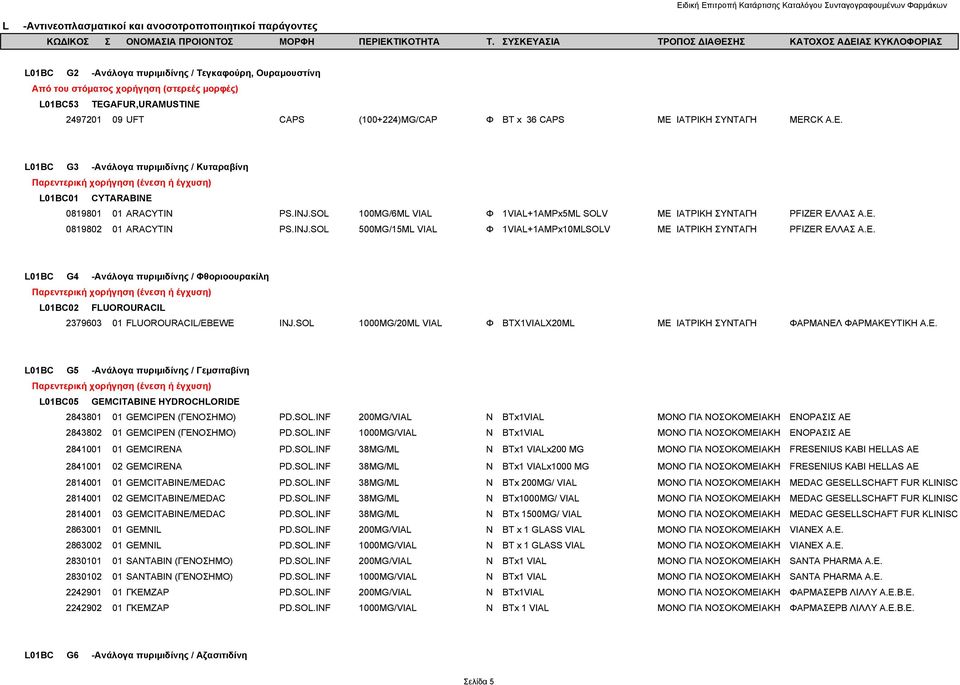The image size is (960, 685).
Task: Click content 100MG/6ML VIAL
Action: (395, 214)
